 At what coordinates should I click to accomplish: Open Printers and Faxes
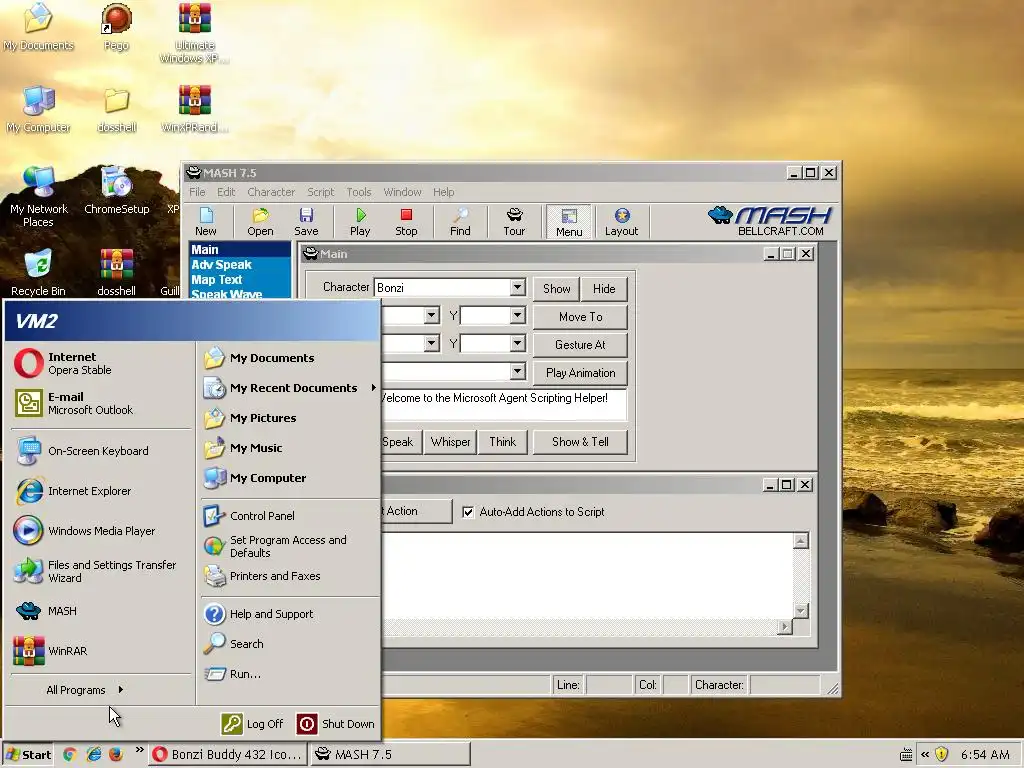pos(290,576)
